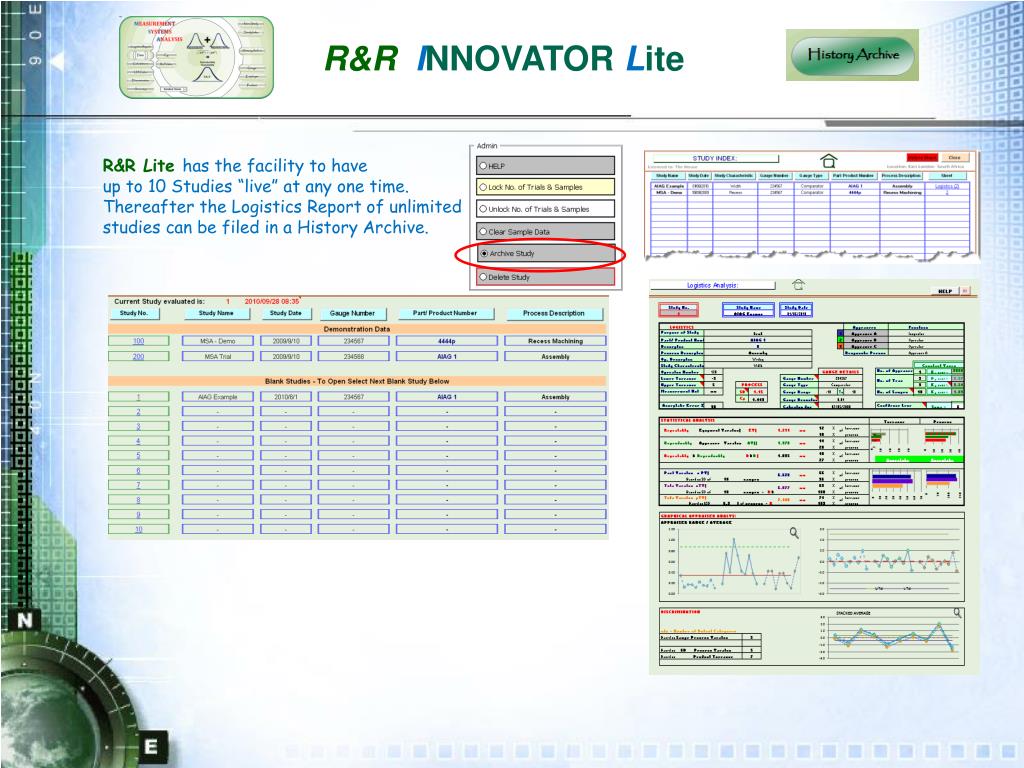
Task: Click the Study Date column header
Action: click(x=285, y=313)
